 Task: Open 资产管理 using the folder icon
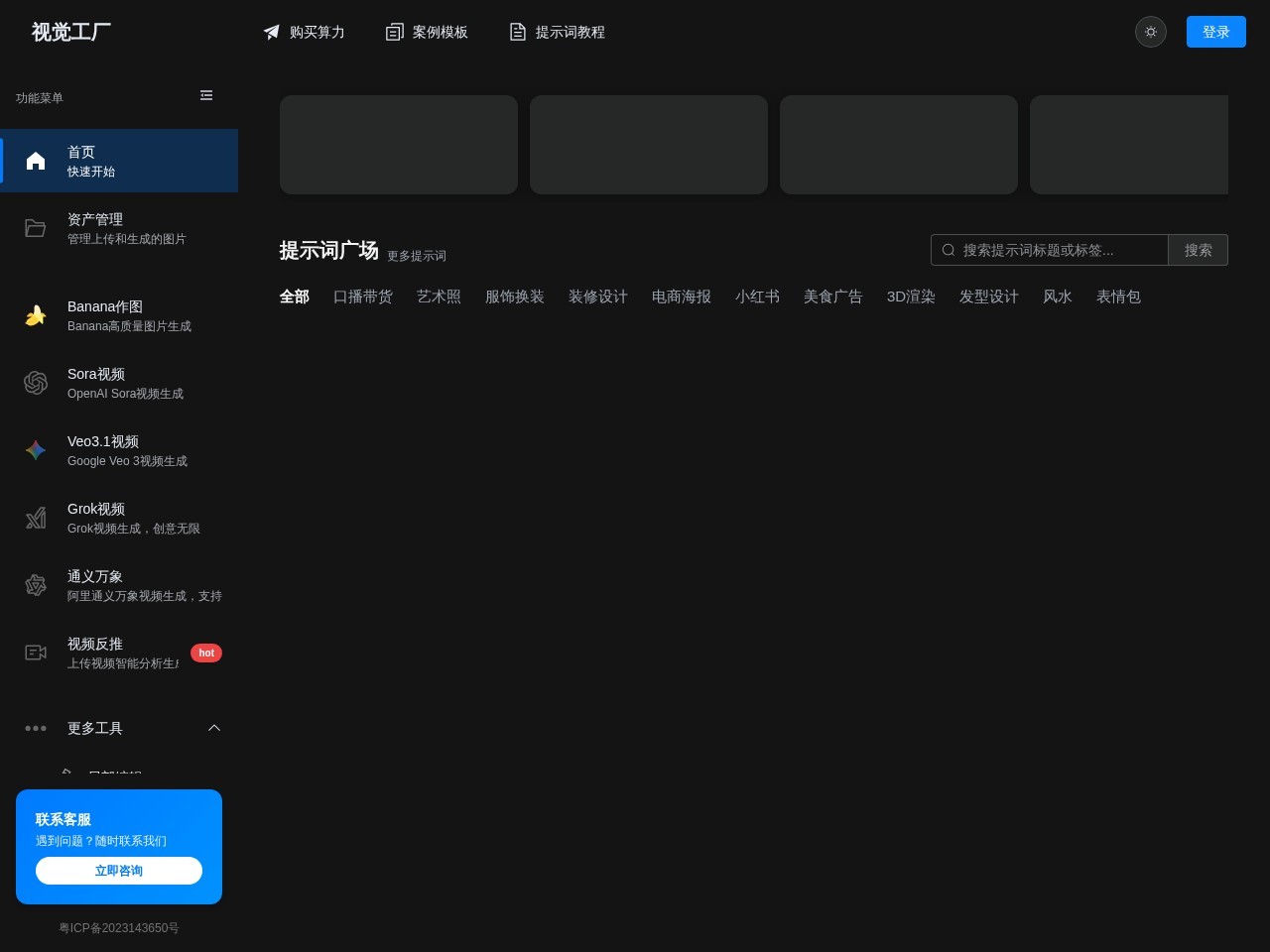(x=36, y=228)
